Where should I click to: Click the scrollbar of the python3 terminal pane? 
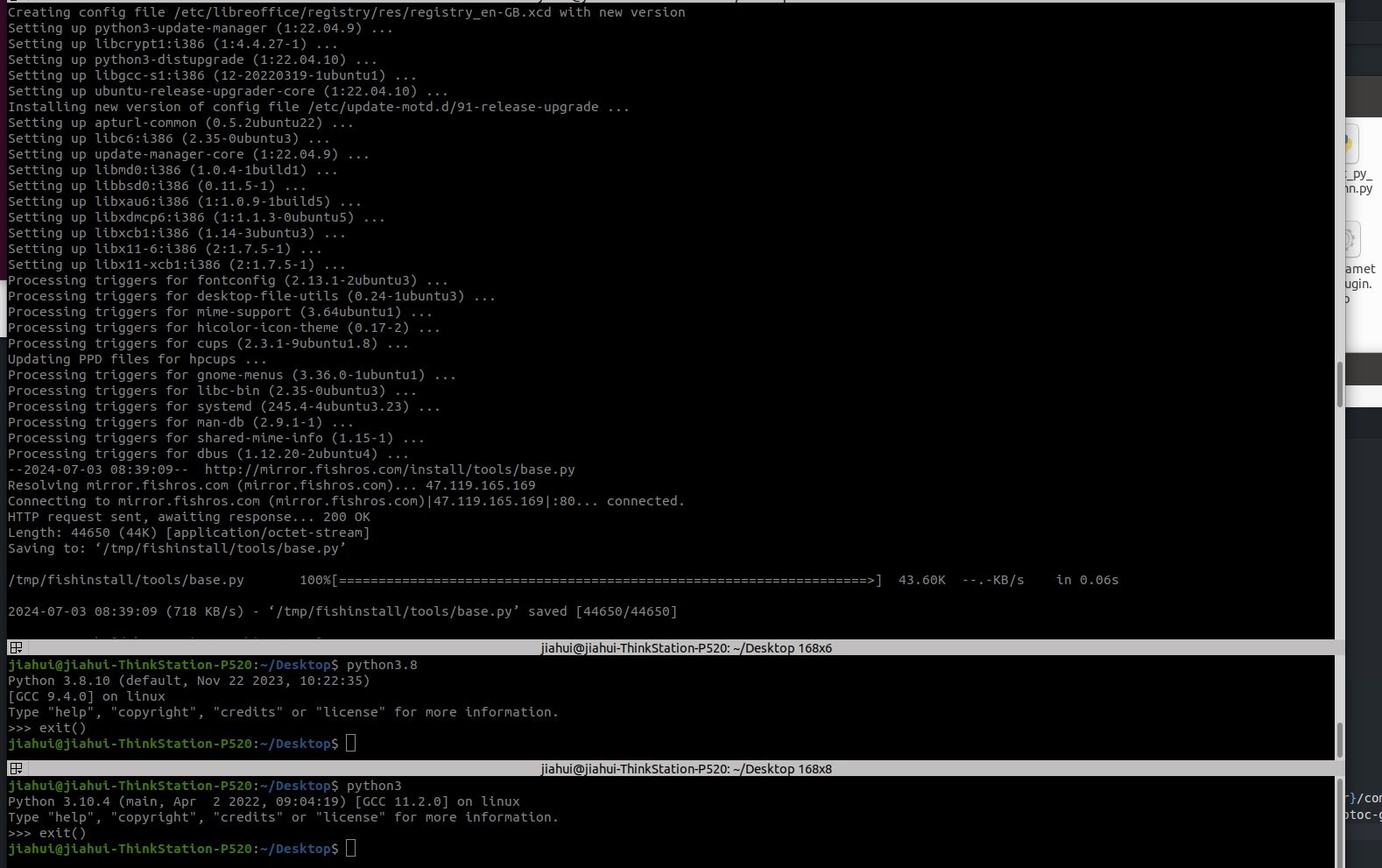[x=1339, y=822]
